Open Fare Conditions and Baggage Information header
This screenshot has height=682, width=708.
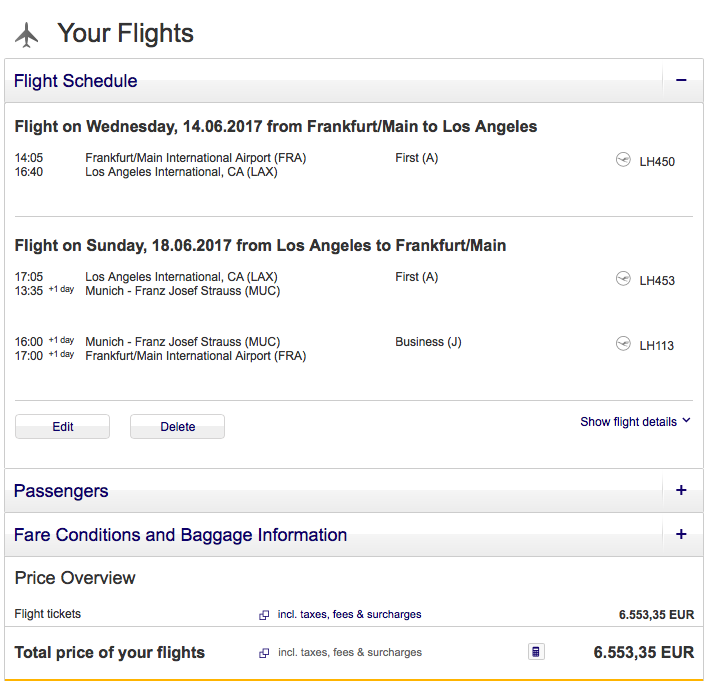(181, 535)
